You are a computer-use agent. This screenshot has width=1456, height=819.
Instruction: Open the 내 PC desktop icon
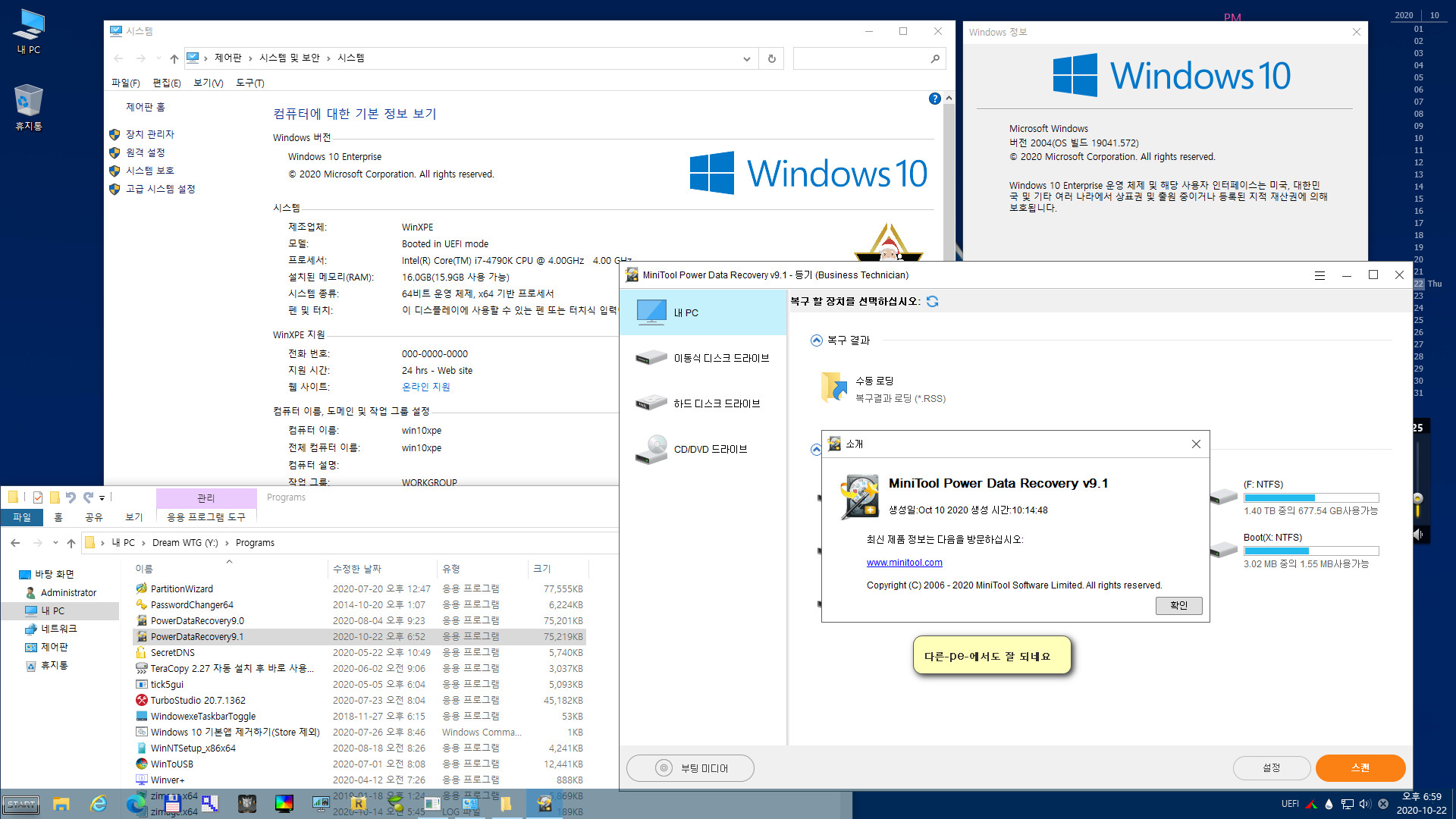[29, 31]
